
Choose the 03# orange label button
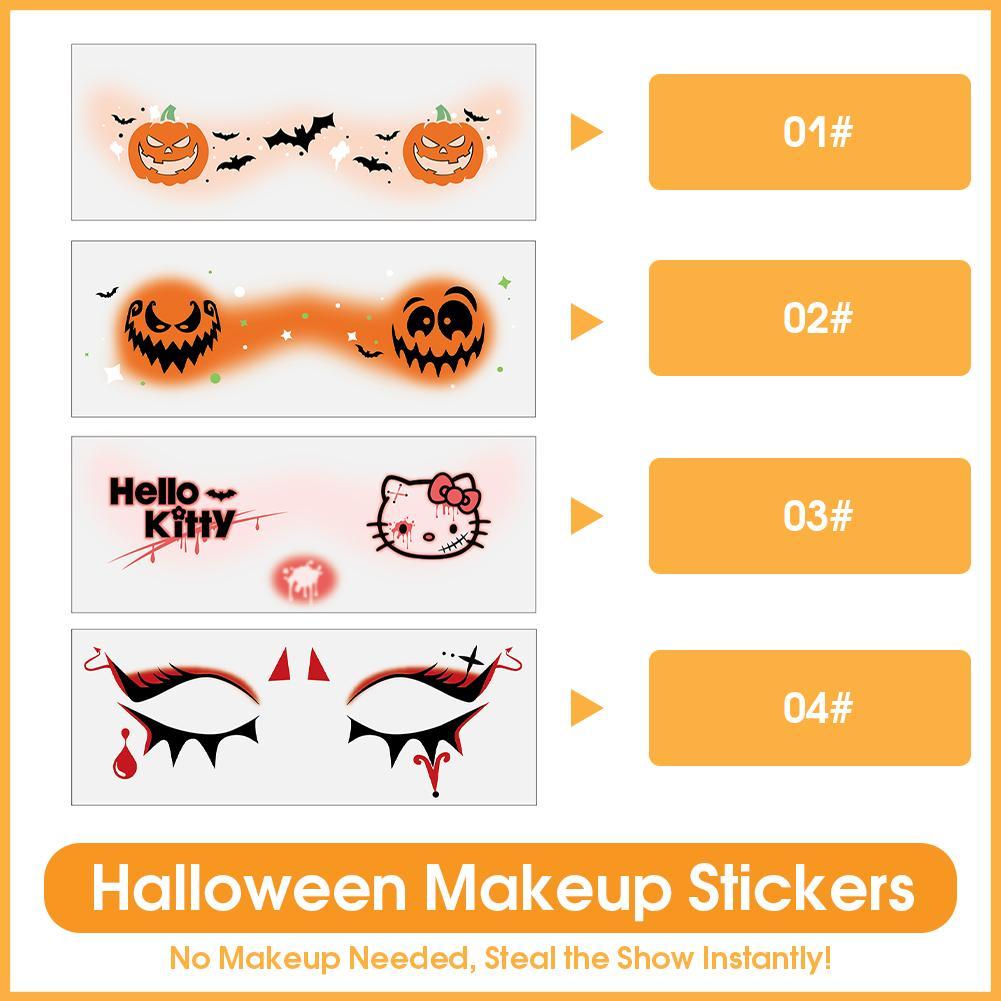coord(809,515)
